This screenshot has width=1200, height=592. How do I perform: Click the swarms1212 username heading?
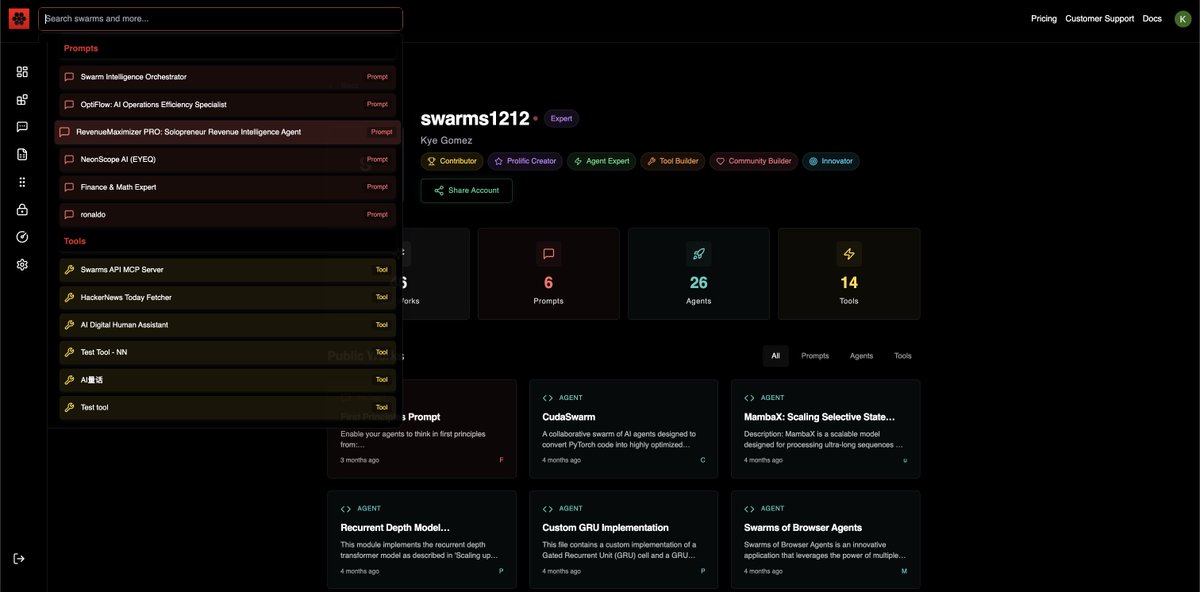[475, 119]
